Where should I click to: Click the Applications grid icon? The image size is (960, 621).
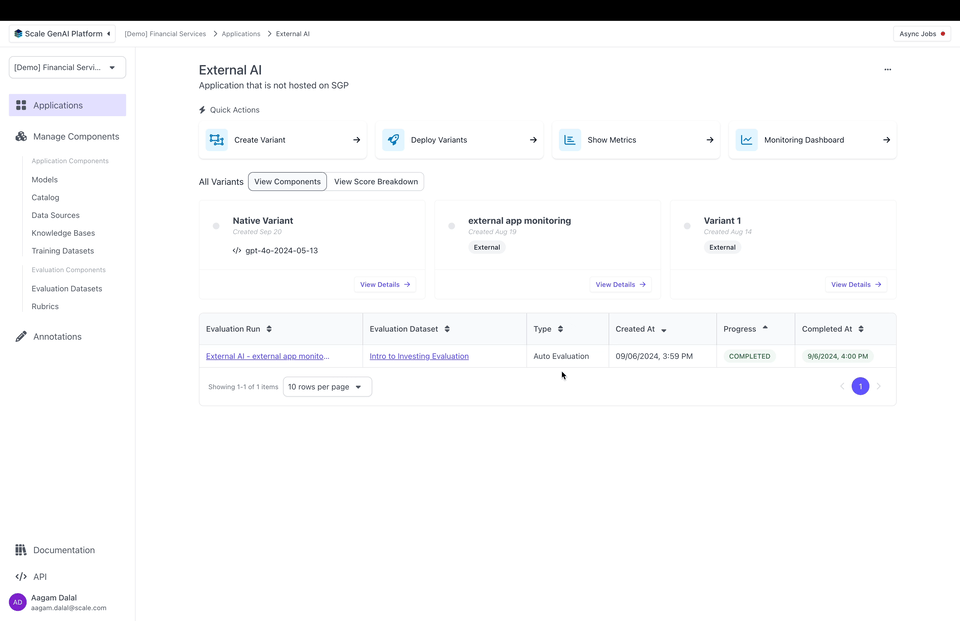pos(21,105)
